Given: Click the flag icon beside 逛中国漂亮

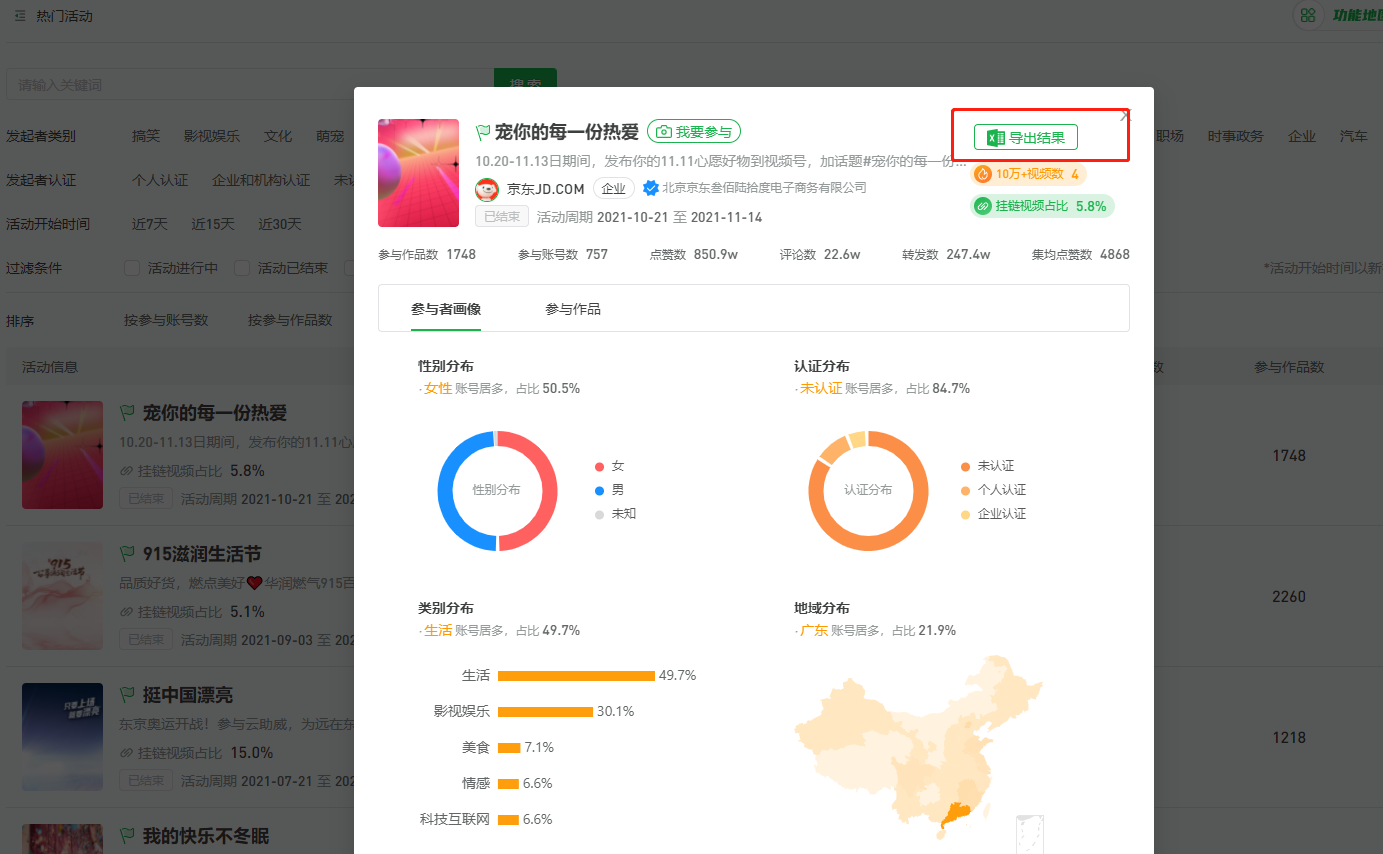Looking at the screenshot, I should [128, 694].
